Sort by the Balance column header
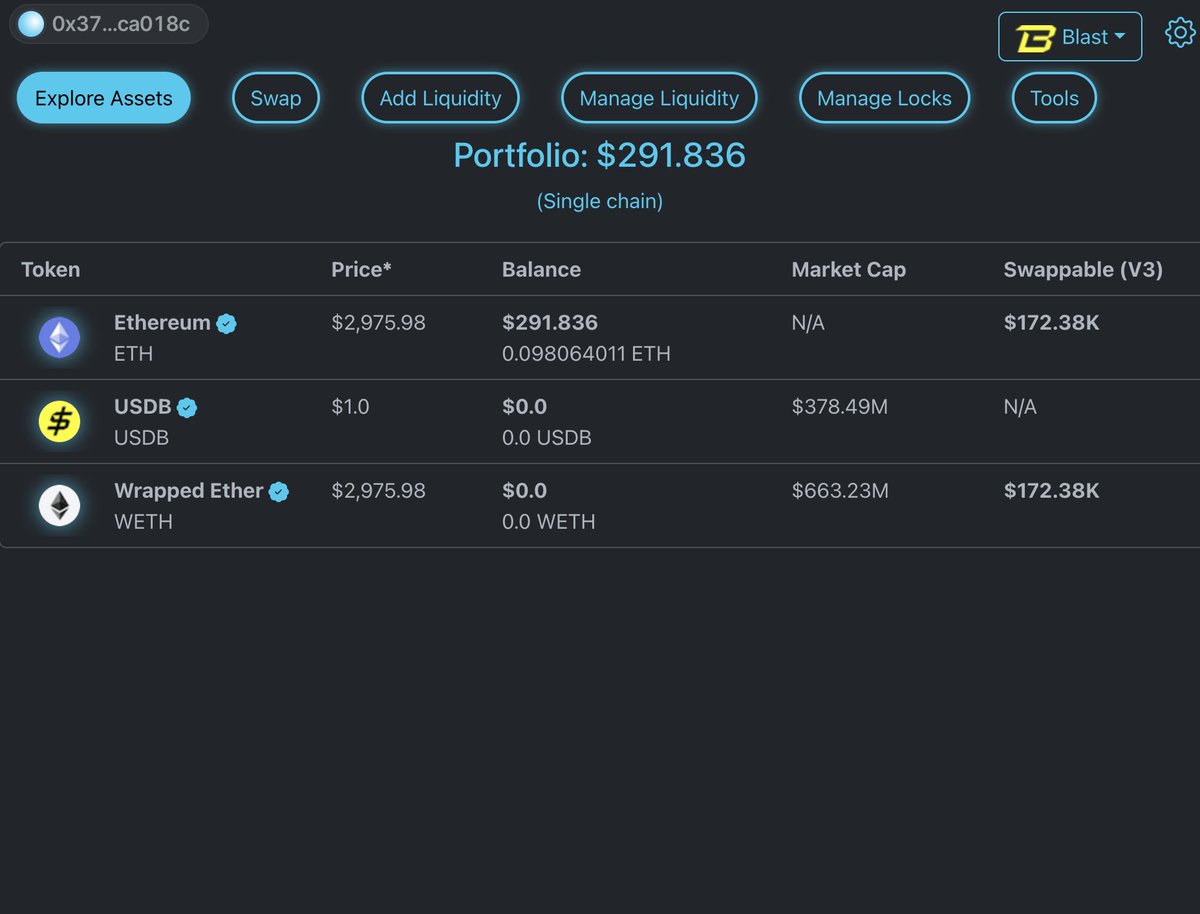Screen dimensions: 1200x914 tap(541, 269)
